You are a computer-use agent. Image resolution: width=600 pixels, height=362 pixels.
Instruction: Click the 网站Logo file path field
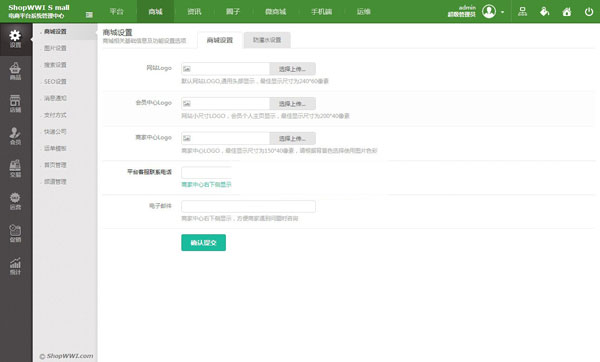pyautogui.click(x=226, y=69)
